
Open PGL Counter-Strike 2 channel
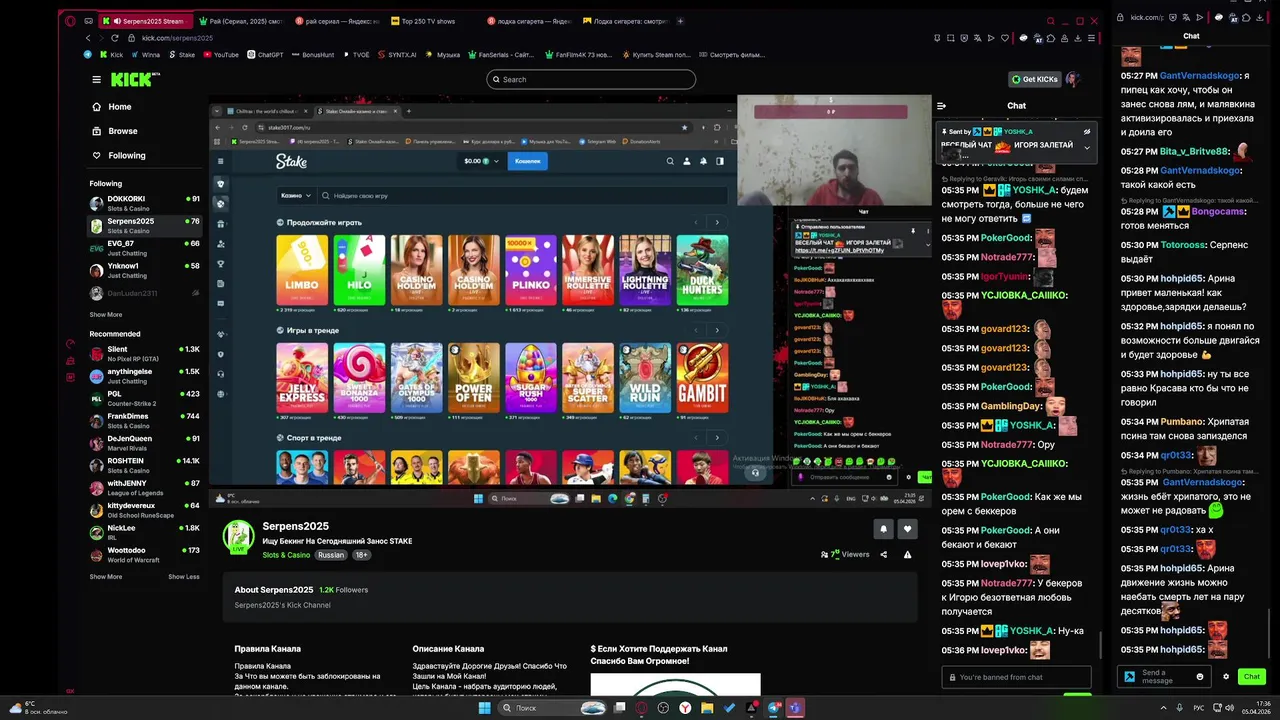click(x=146, y=398)
